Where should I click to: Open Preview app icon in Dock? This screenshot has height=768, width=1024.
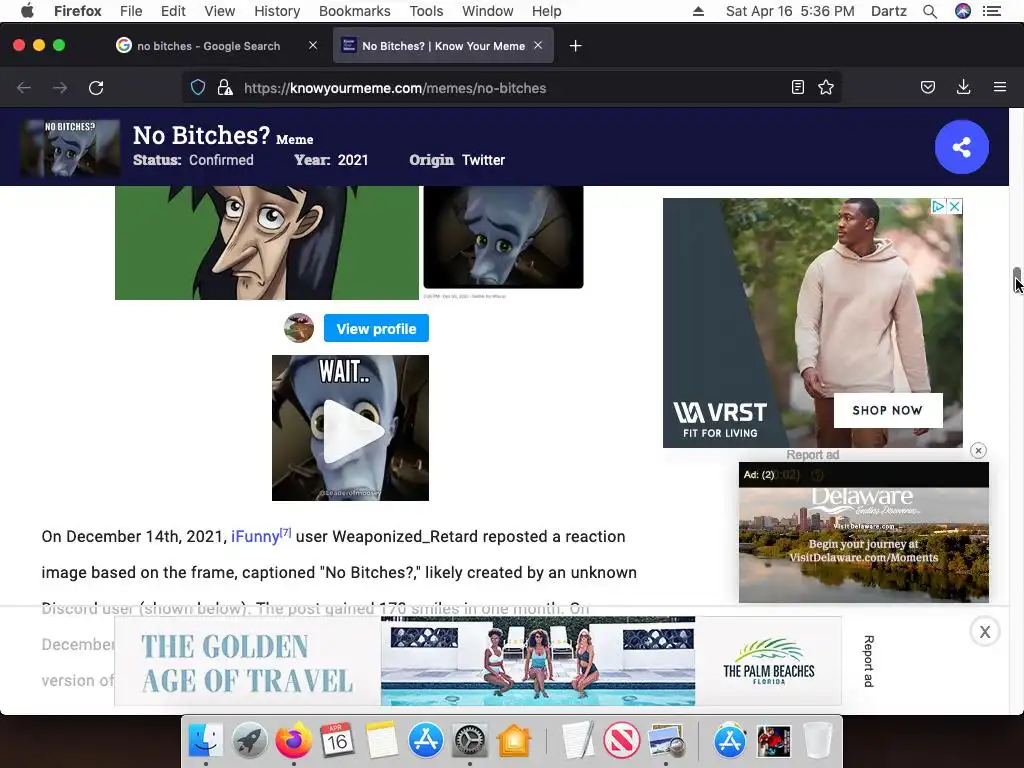pyautogui.click(x=666, y=741)
